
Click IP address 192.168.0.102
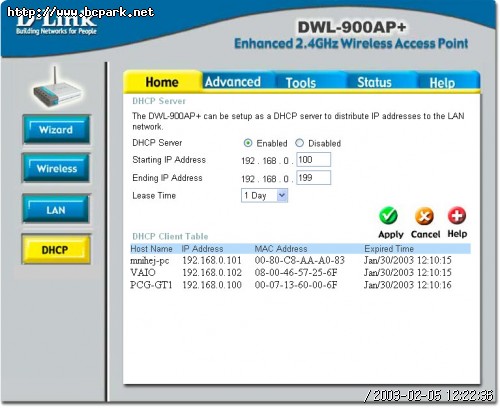(212, 272)
